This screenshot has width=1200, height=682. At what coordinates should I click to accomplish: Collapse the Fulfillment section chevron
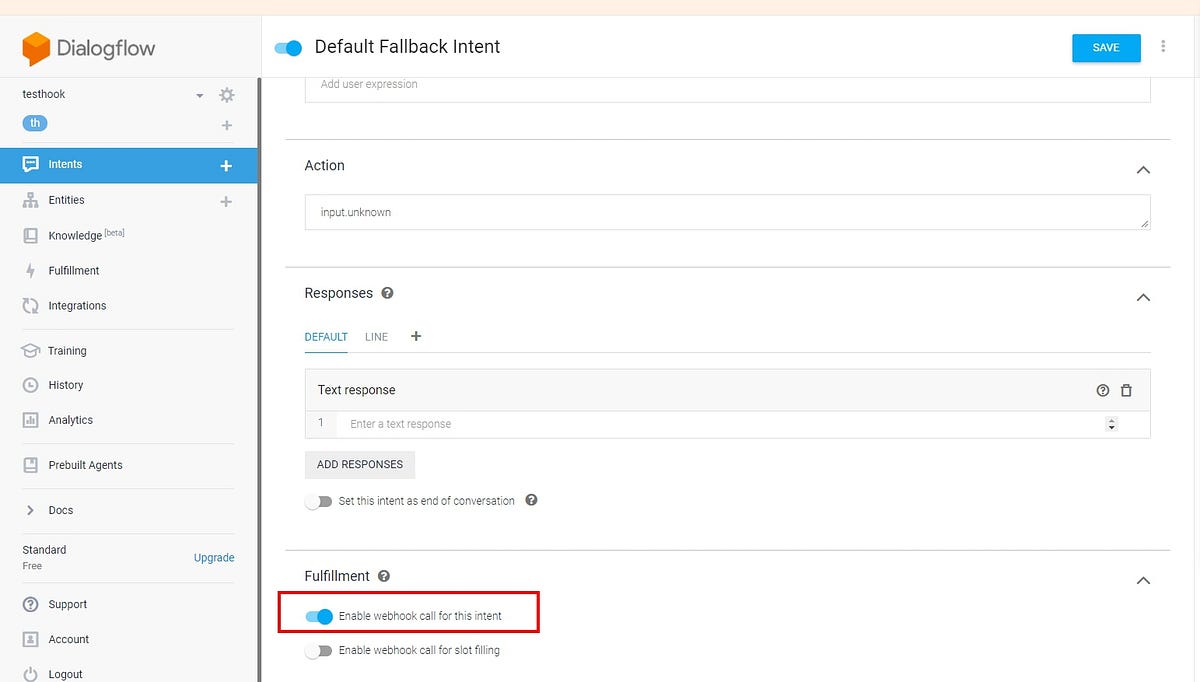(1143, 580)
